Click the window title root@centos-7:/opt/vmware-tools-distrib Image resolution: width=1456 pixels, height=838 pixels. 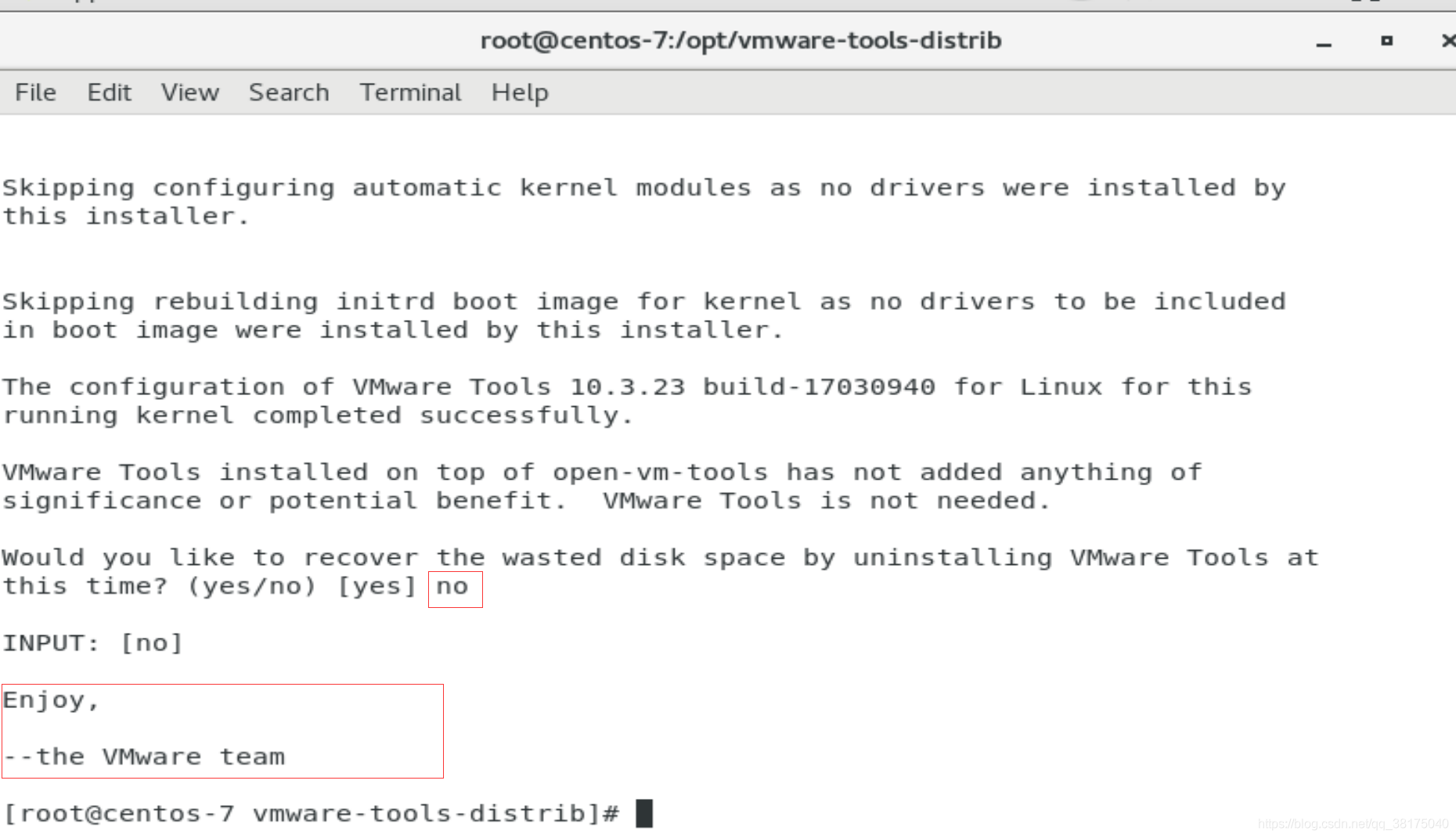coord(741,41)
